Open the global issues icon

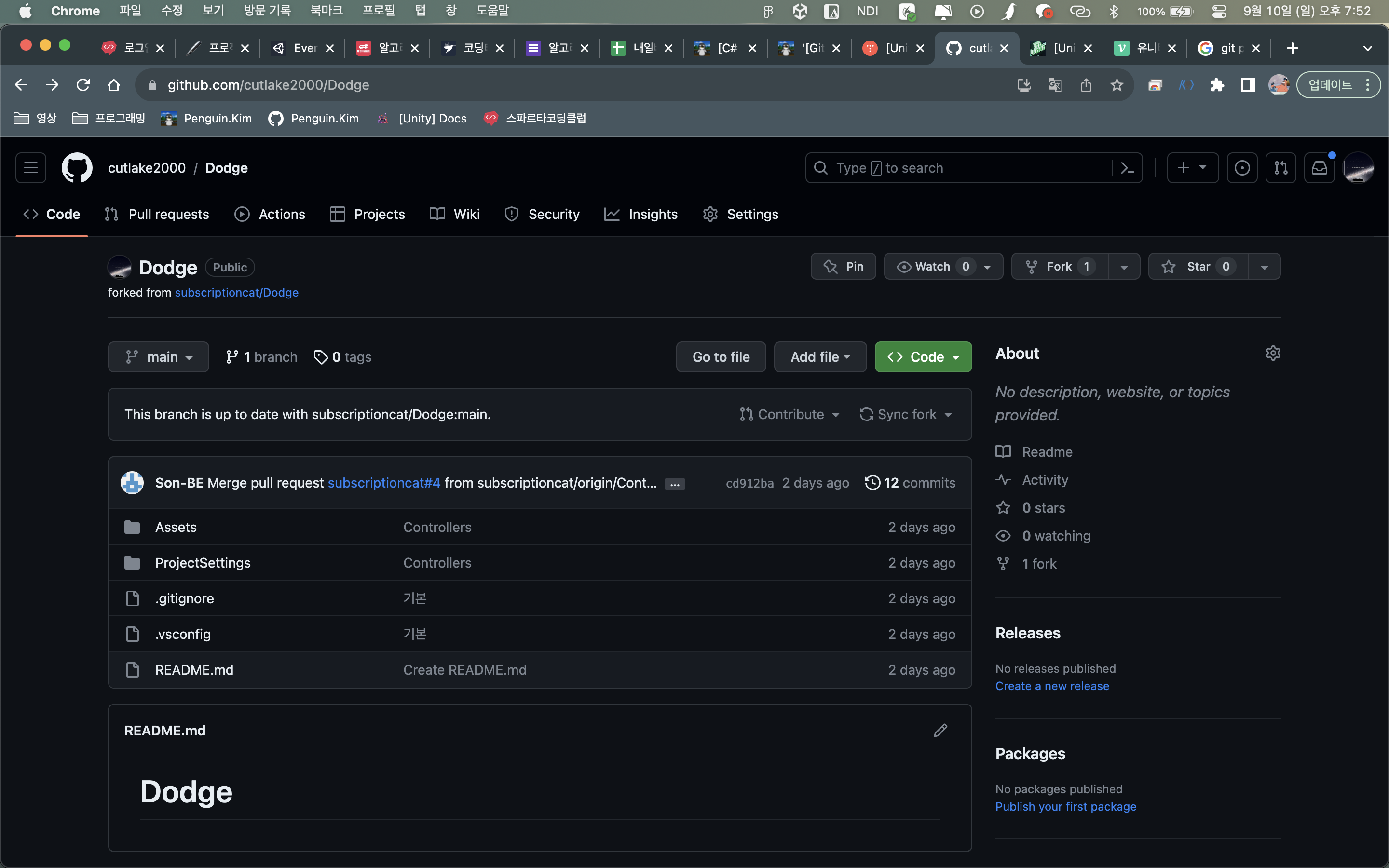tap(1242, 168)
